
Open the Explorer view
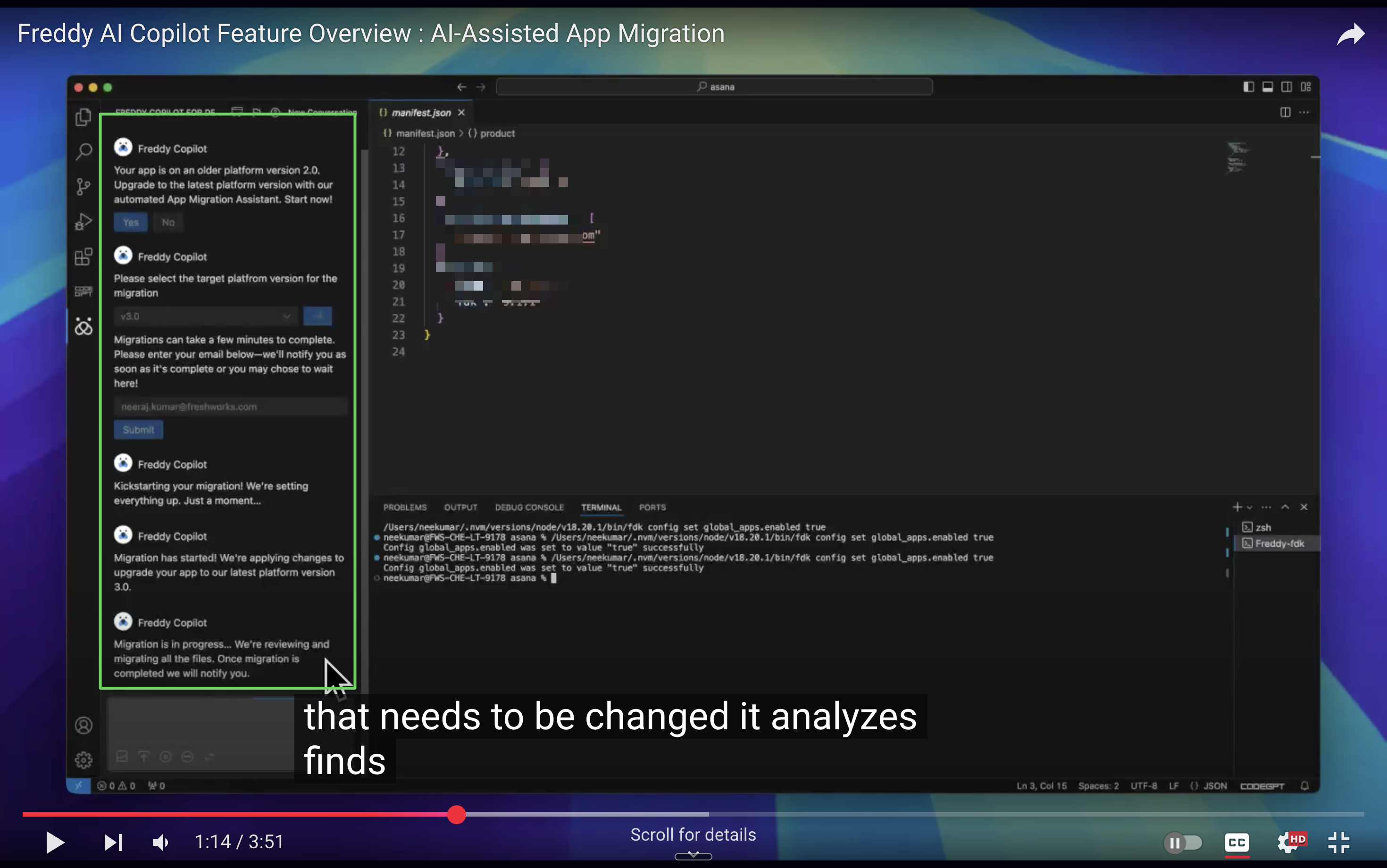pyautogui.click(x=83, y=117)
